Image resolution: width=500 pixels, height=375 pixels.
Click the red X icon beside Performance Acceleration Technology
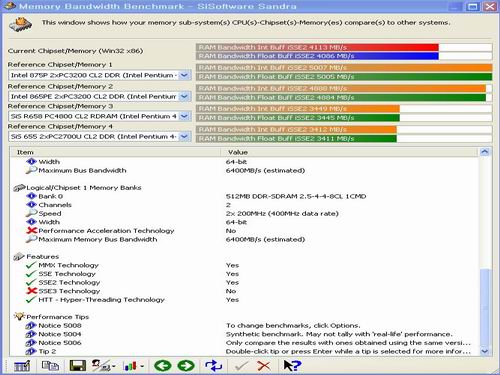click(31, 230)
